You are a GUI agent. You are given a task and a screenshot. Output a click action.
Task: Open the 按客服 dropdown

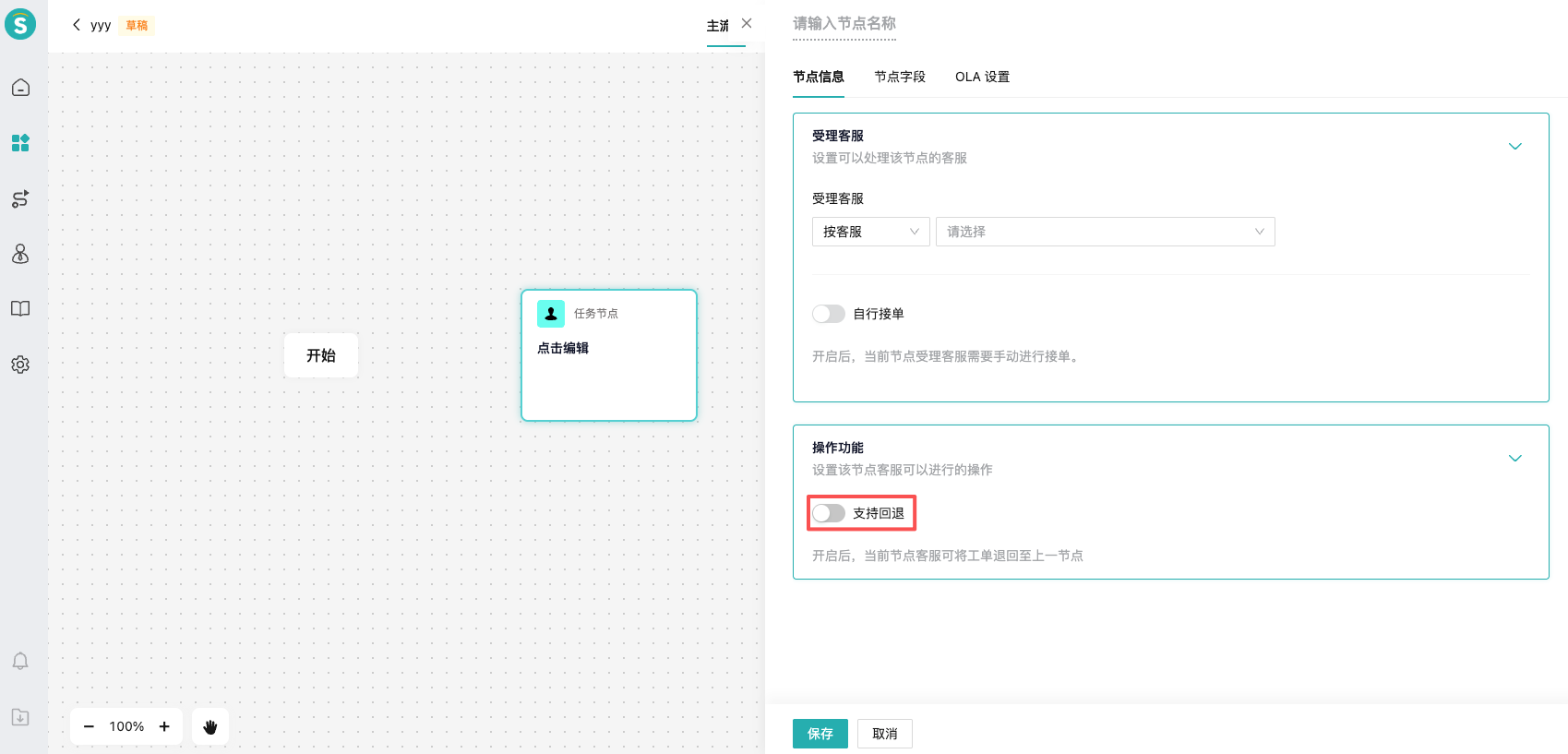point(870,232)
